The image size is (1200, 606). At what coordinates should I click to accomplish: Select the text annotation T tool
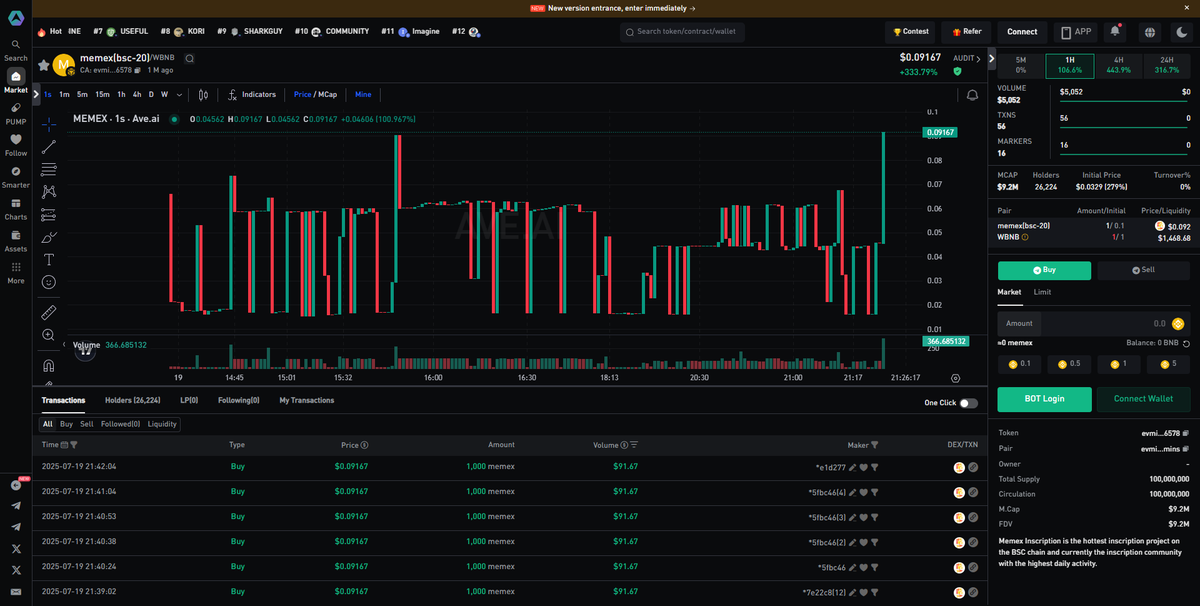(49, 259)
